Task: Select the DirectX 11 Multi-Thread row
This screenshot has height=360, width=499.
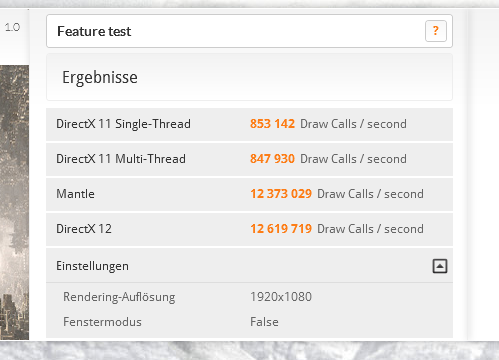Action: click(249, 159)
